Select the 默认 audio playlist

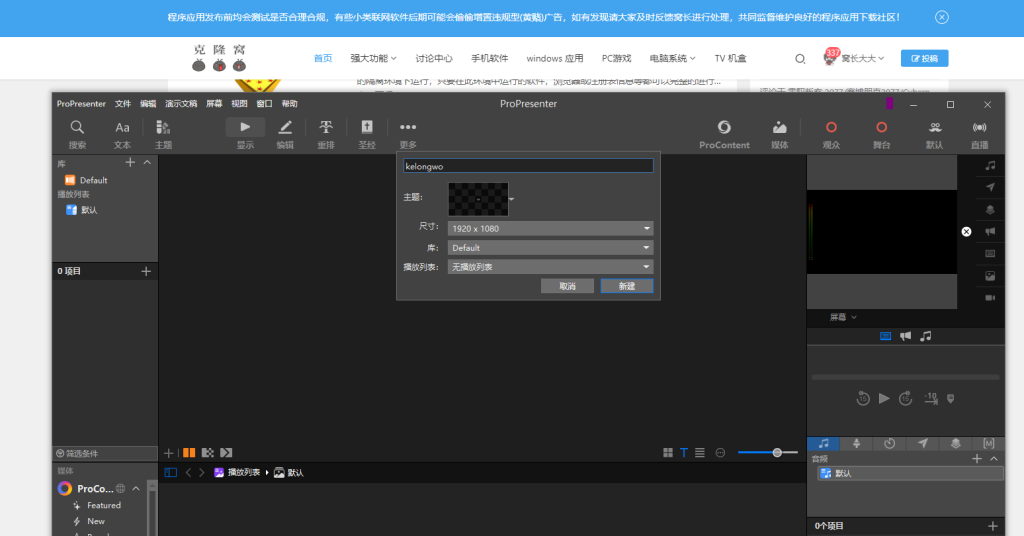910,473
